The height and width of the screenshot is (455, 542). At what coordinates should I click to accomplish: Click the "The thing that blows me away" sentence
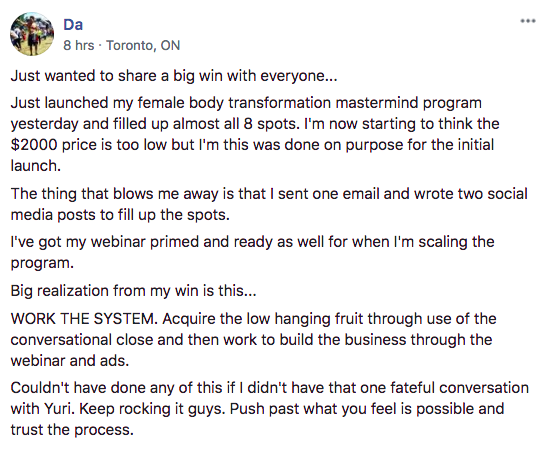click(x=269, y=204)
